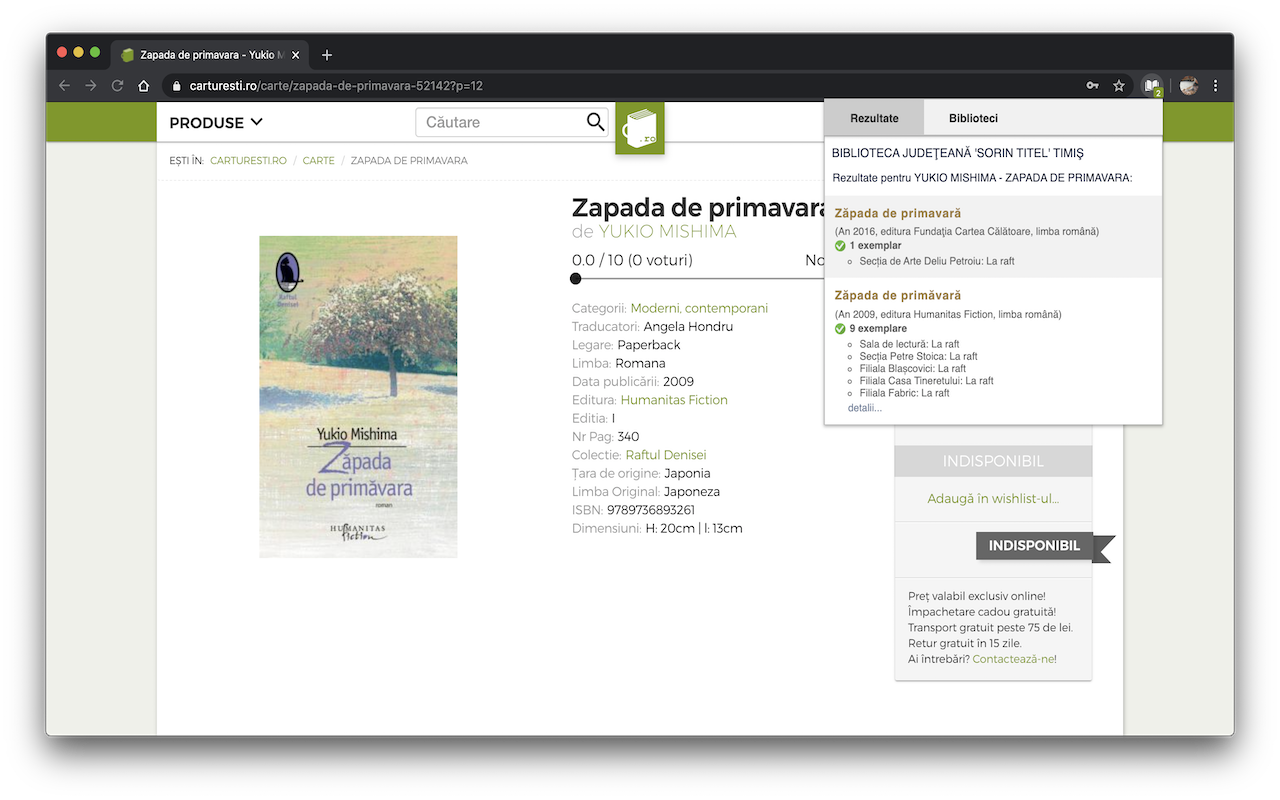
Task: Go forward with the browser forward arrow
Action: (91, 86)
